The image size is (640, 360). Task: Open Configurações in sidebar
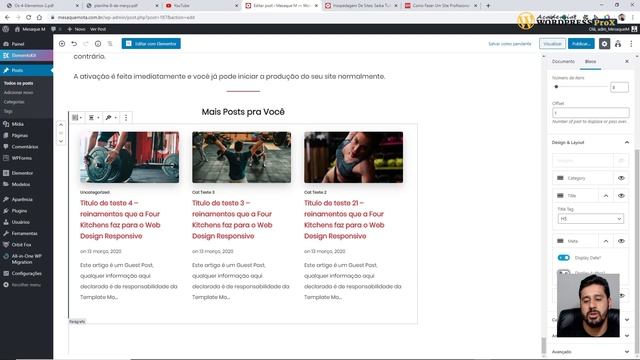coord(27,273)
